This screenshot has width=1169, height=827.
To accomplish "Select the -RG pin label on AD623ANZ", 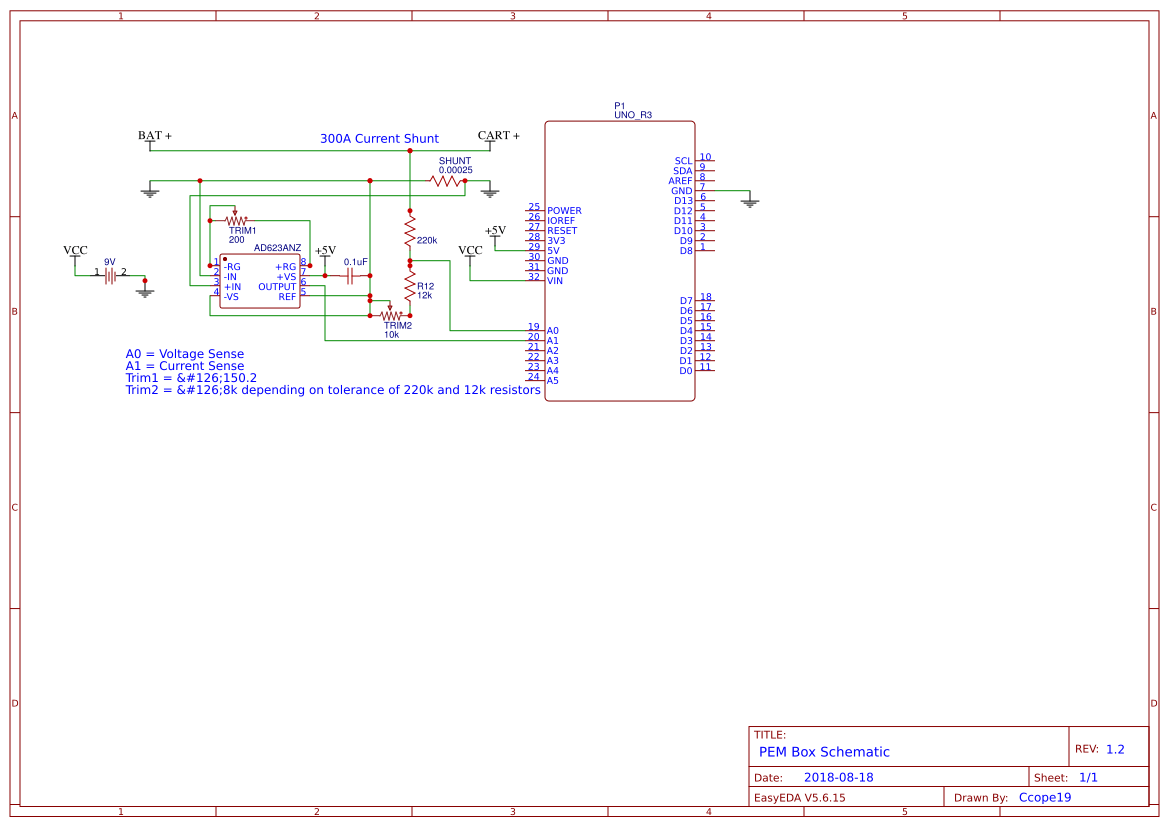I will [x=232, y=266].
